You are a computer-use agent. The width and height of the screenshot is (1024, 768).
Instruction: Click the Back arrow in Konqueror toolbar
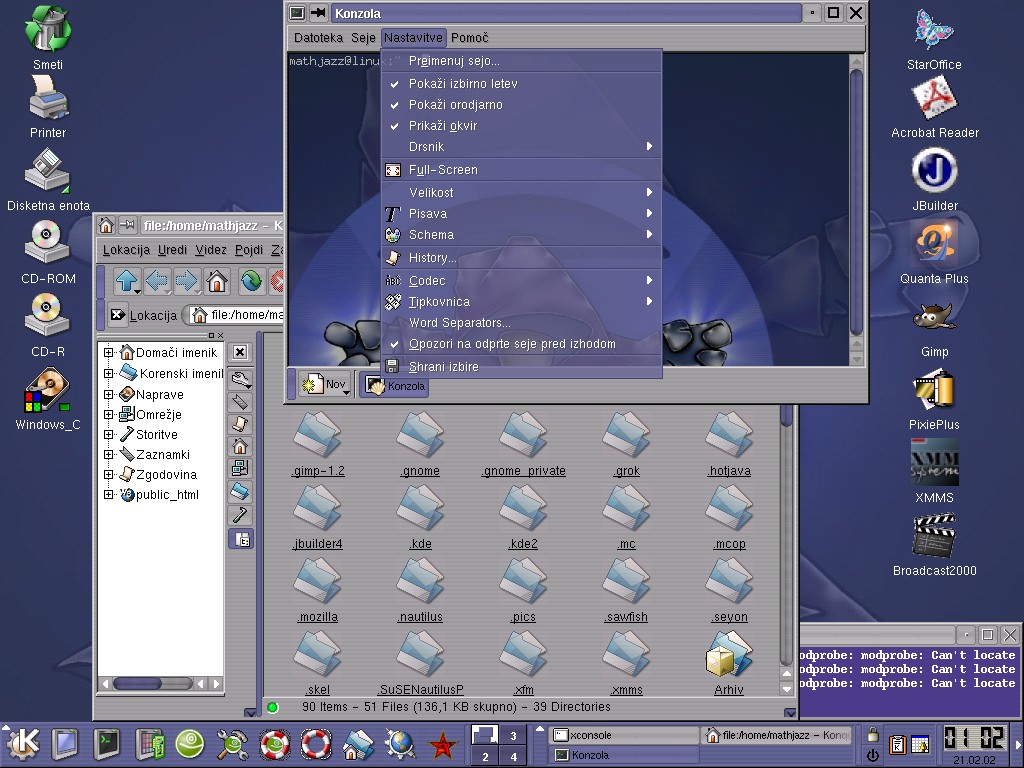coord(157,281)
